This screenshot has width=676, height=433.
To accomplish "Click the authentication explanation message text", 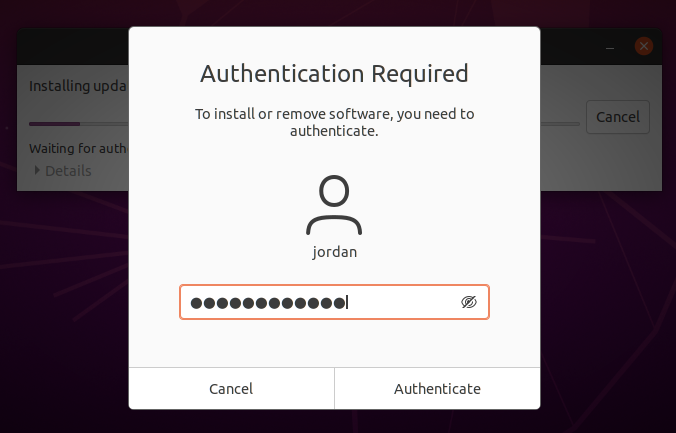I will (334, 122).
